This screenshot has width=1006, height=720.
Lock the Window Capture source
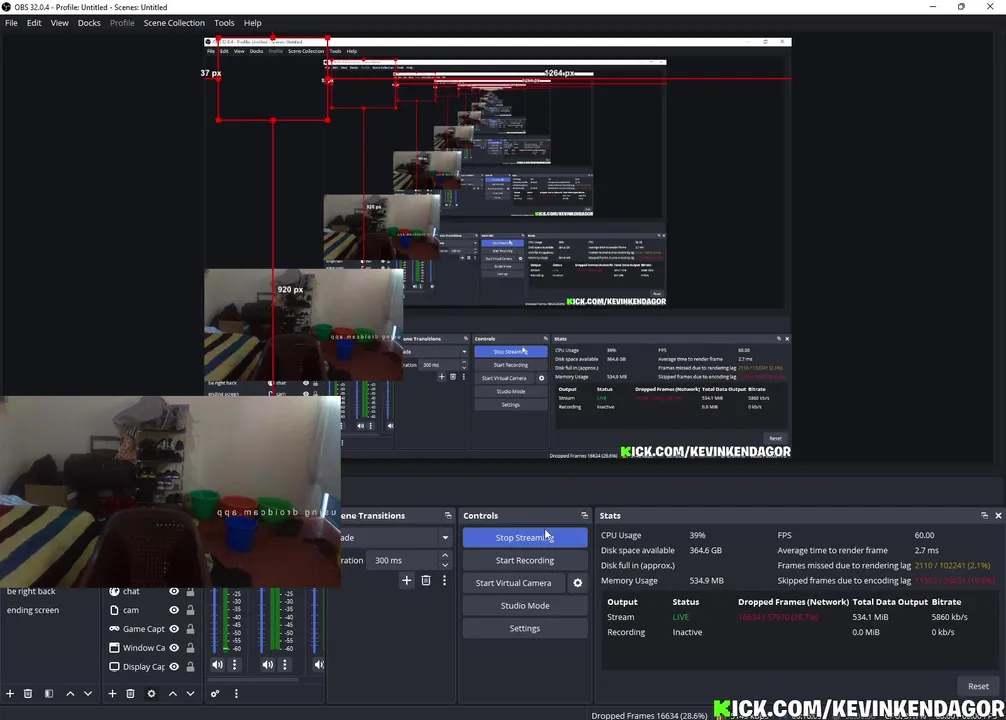pyautogui.click(x=191, y=648)
